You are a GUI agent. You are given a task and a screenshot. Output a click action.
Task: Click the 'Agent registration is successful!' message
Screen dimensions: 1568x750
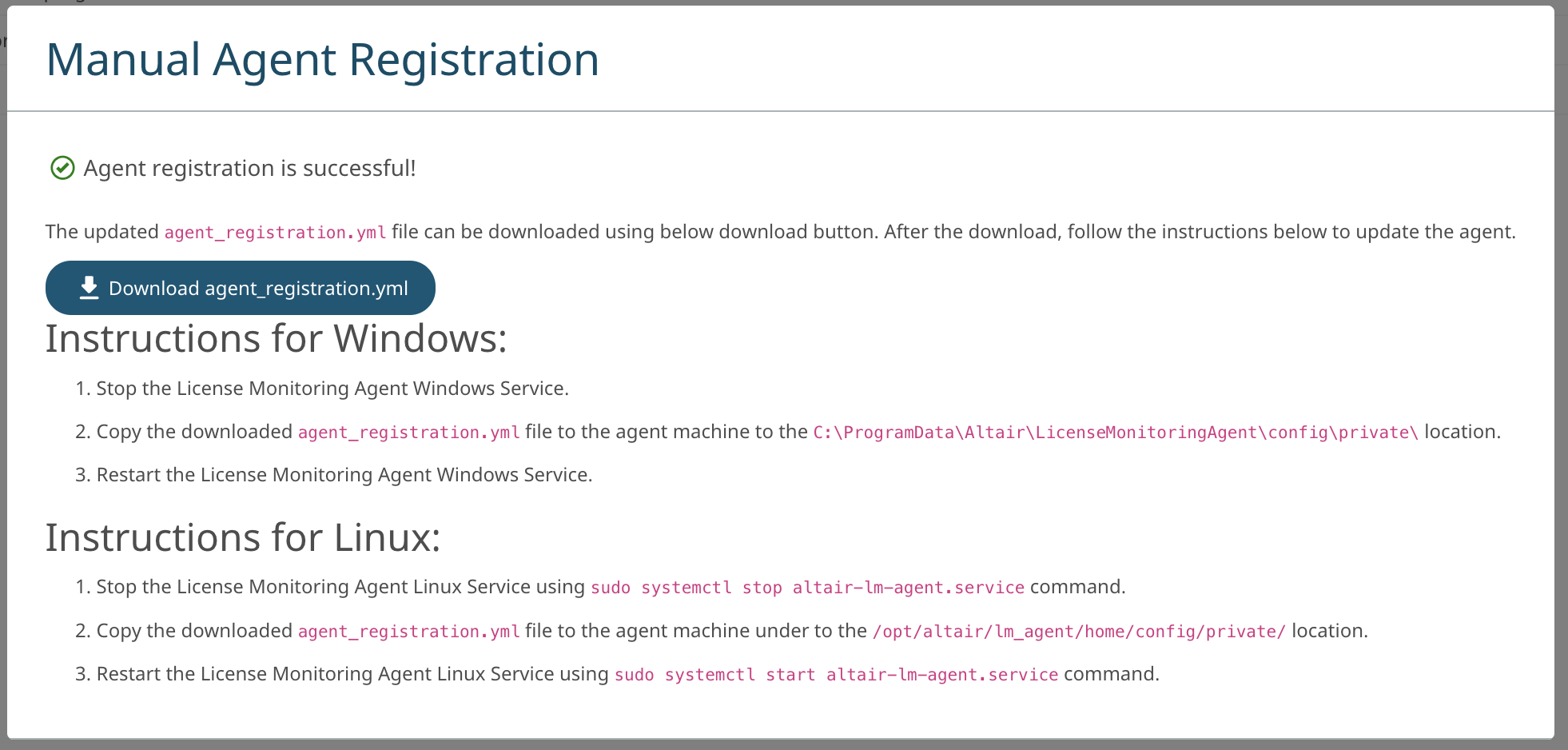249,169
